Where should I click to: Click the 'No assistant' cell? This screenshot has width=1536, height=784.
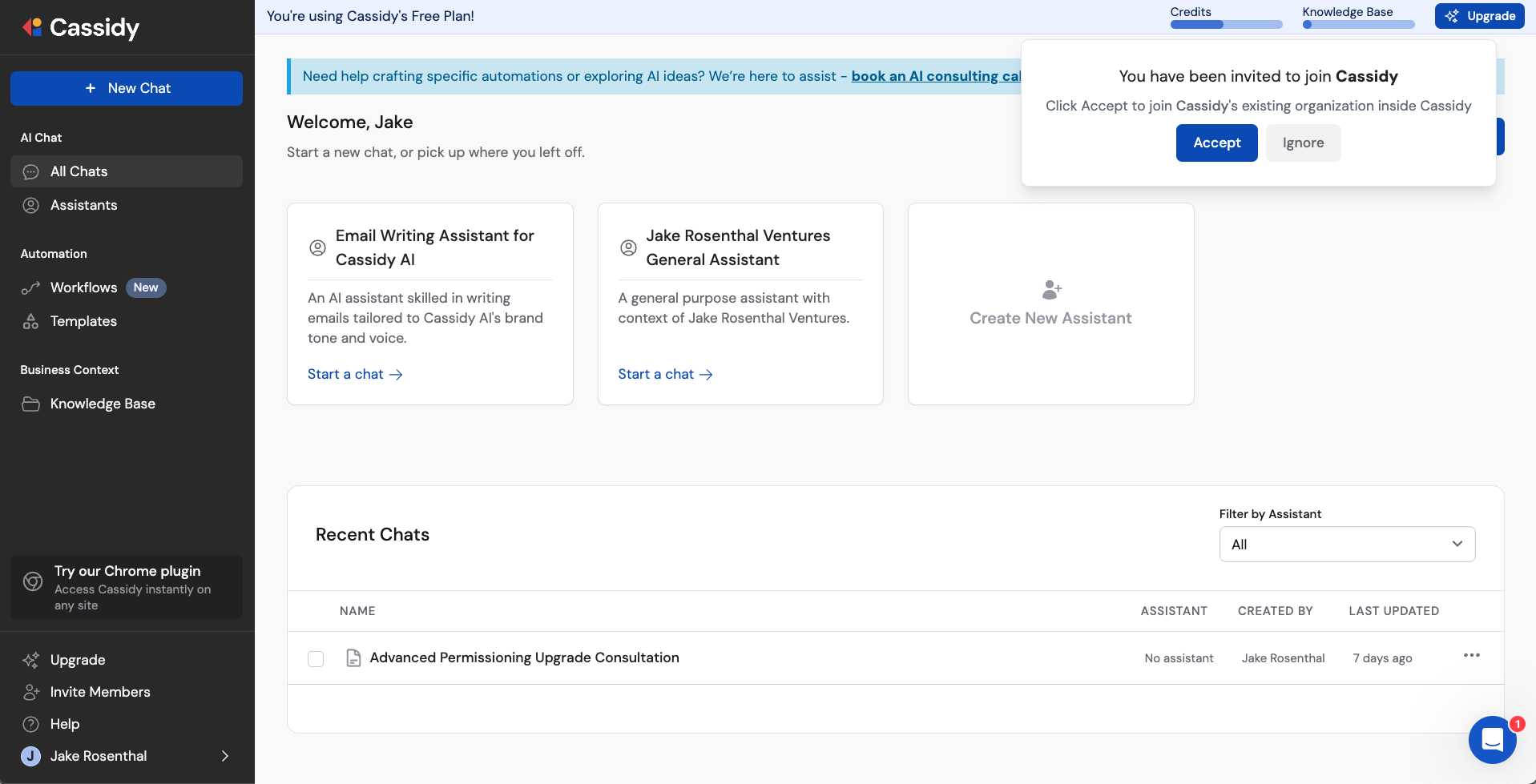1179,659
